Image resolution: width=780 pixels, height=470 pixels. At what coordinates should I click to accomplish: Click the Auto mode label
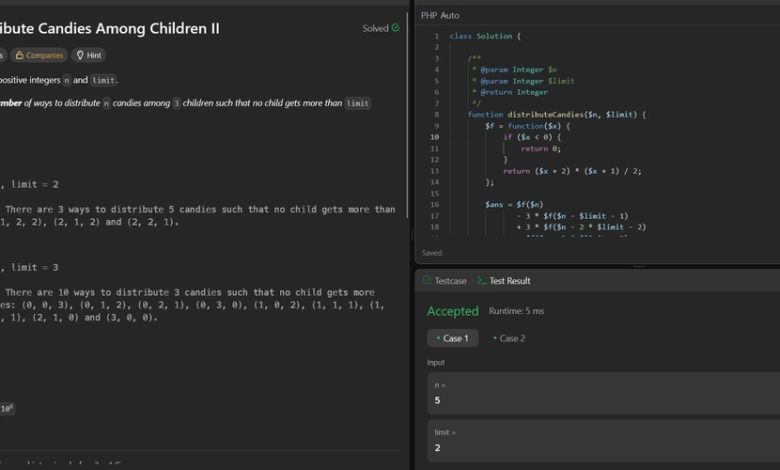click(x=450, y=15)
